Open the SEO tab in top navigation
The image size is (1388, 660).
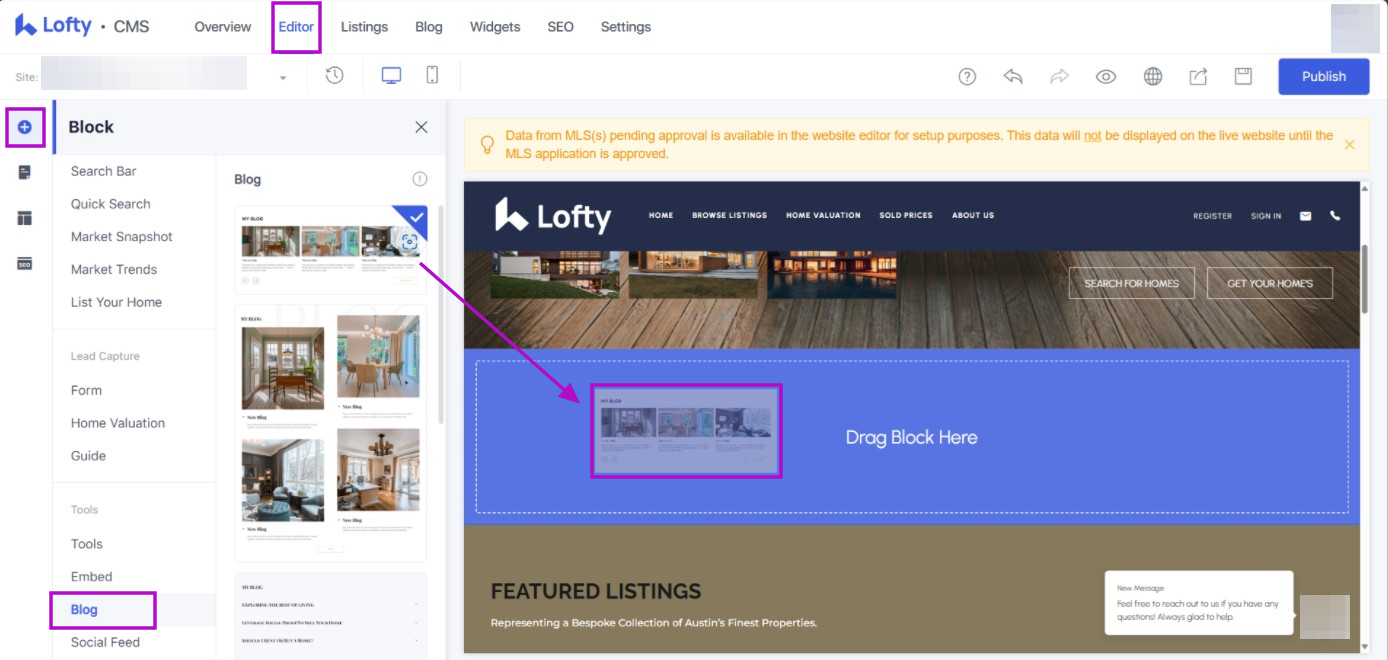point(561,27)
